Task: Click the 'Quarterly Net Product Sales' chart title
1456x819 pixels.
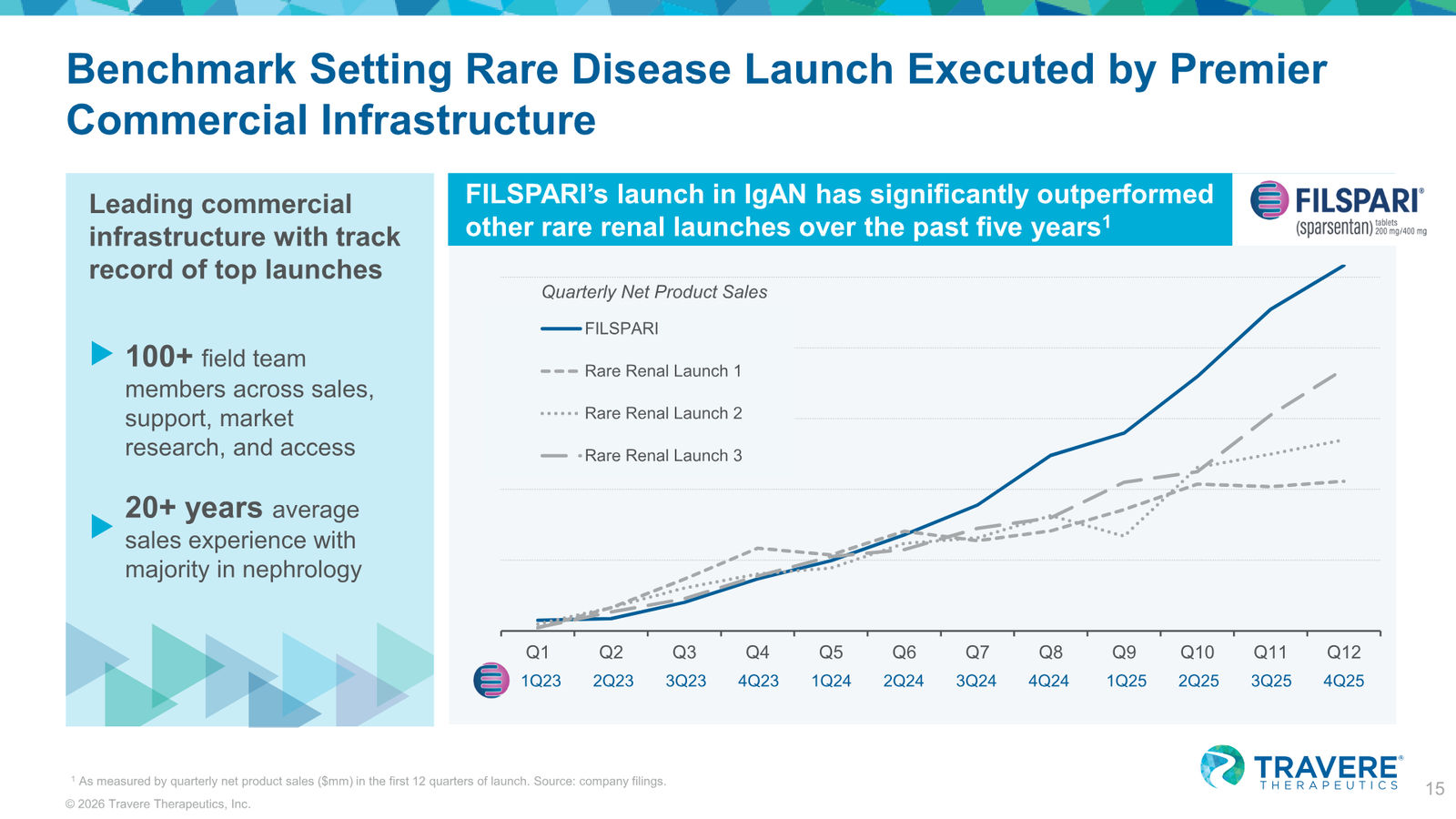Action: pos(654,292)
